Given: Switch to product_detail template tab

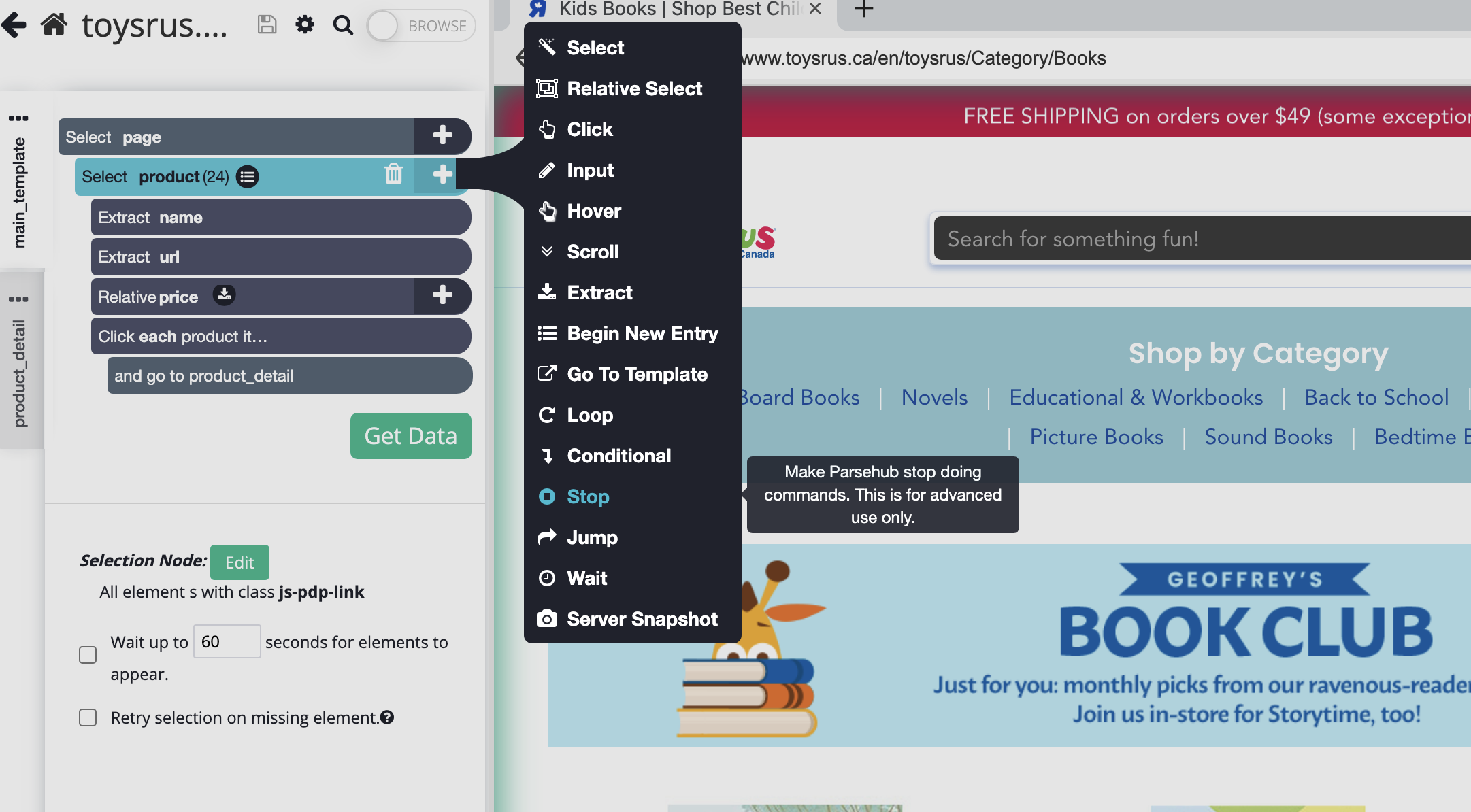Looking at the screenshot, I should pos(20,373).
